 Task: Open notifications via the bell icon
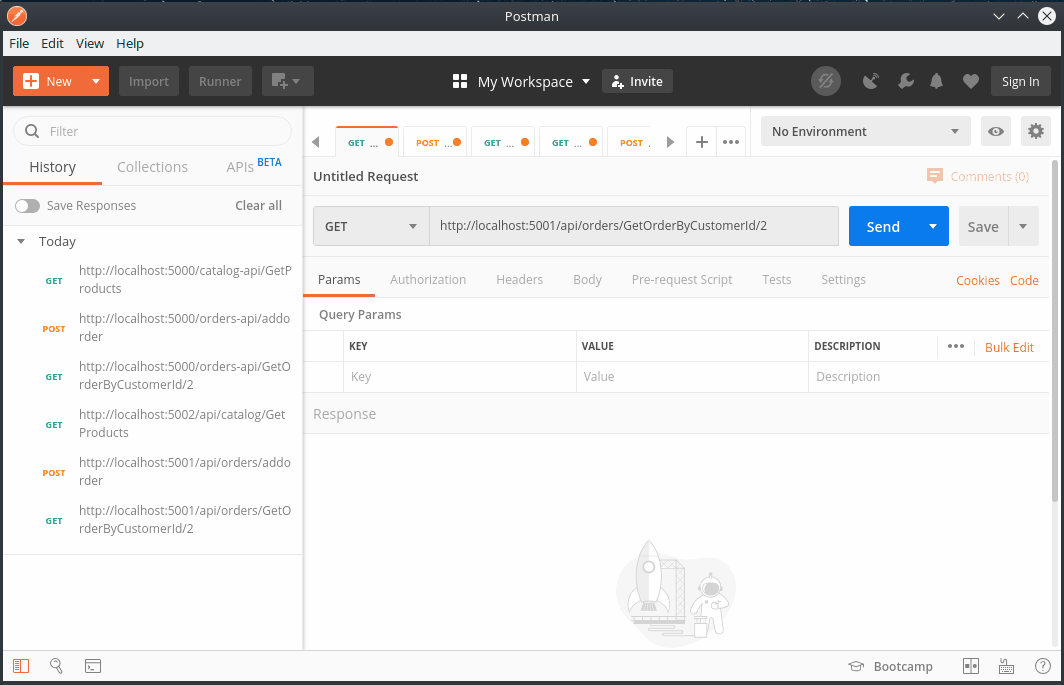pyautogui.click(x=936, y=81)
